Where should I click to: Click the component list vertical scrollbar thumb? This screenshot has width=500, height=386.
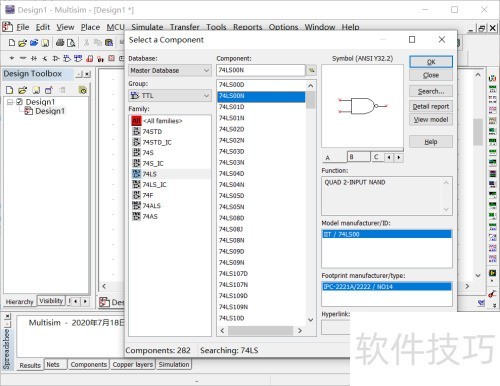[310, 100]
